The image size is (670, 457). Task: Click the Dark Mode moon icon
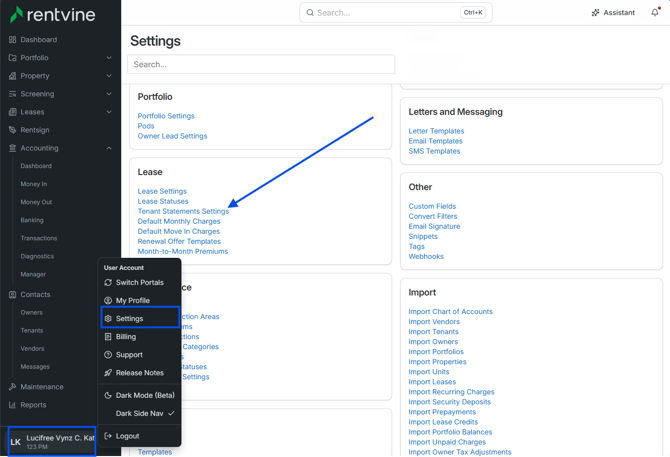tap(108, 395)
